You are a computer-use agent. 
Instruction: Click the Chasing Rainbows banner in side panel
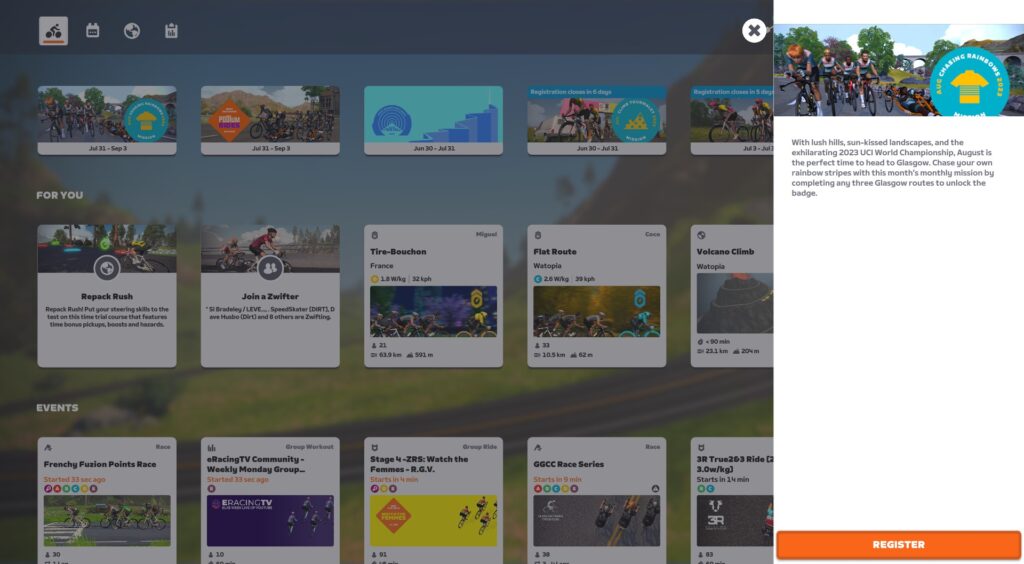point(899,70)
